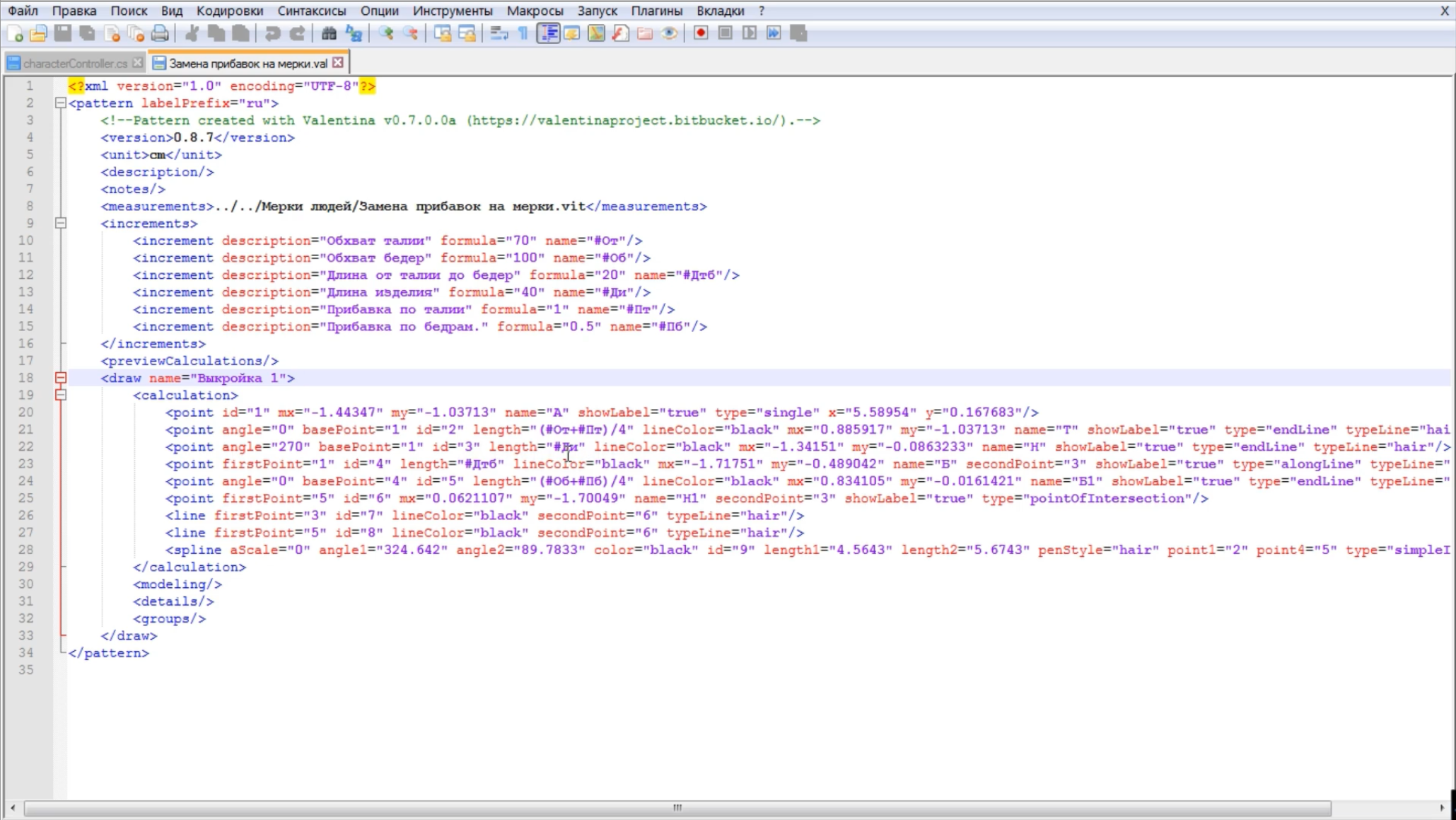This screenshot has height=820, width=1456.
Task: Click the Replace icon
Action: pyautogui.click(x=354, y=33)
